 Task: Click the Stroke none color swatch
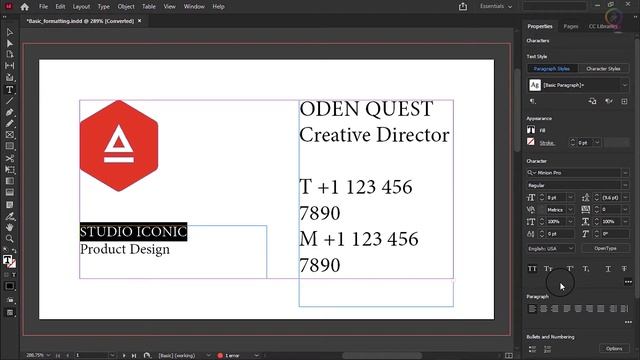coord(531,142)
